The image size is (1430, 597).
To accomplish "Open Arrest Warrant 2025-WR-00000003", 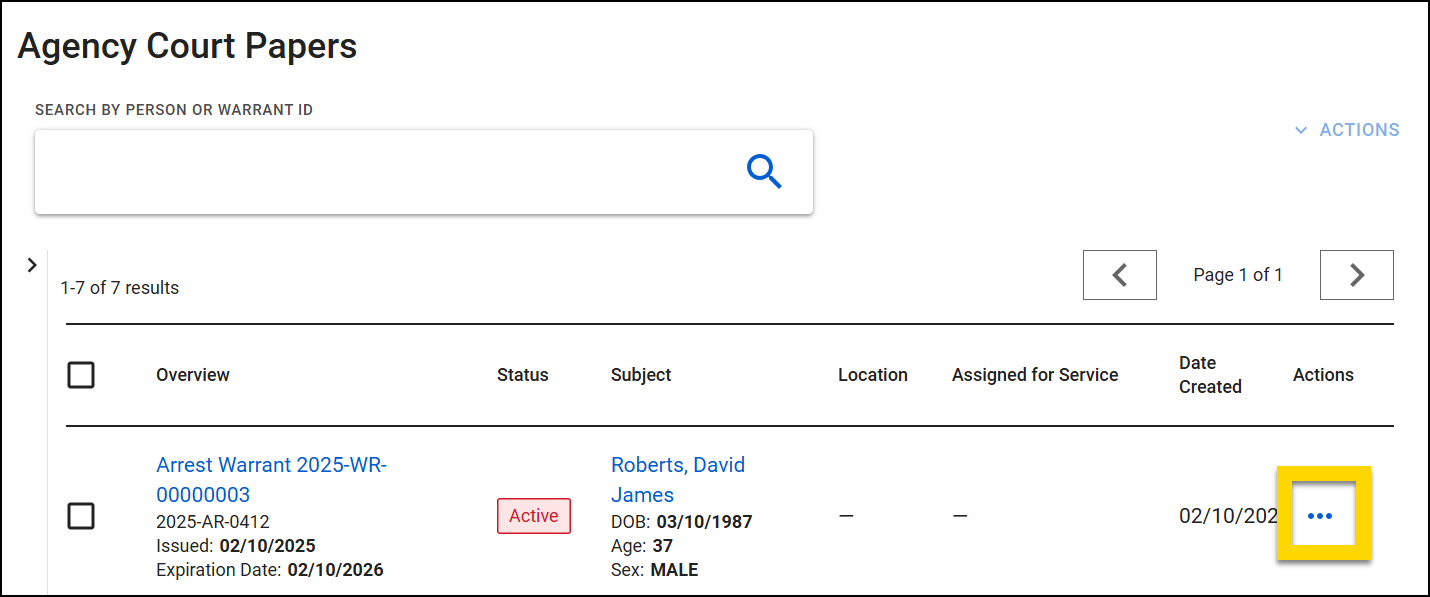I will (271, 479).
